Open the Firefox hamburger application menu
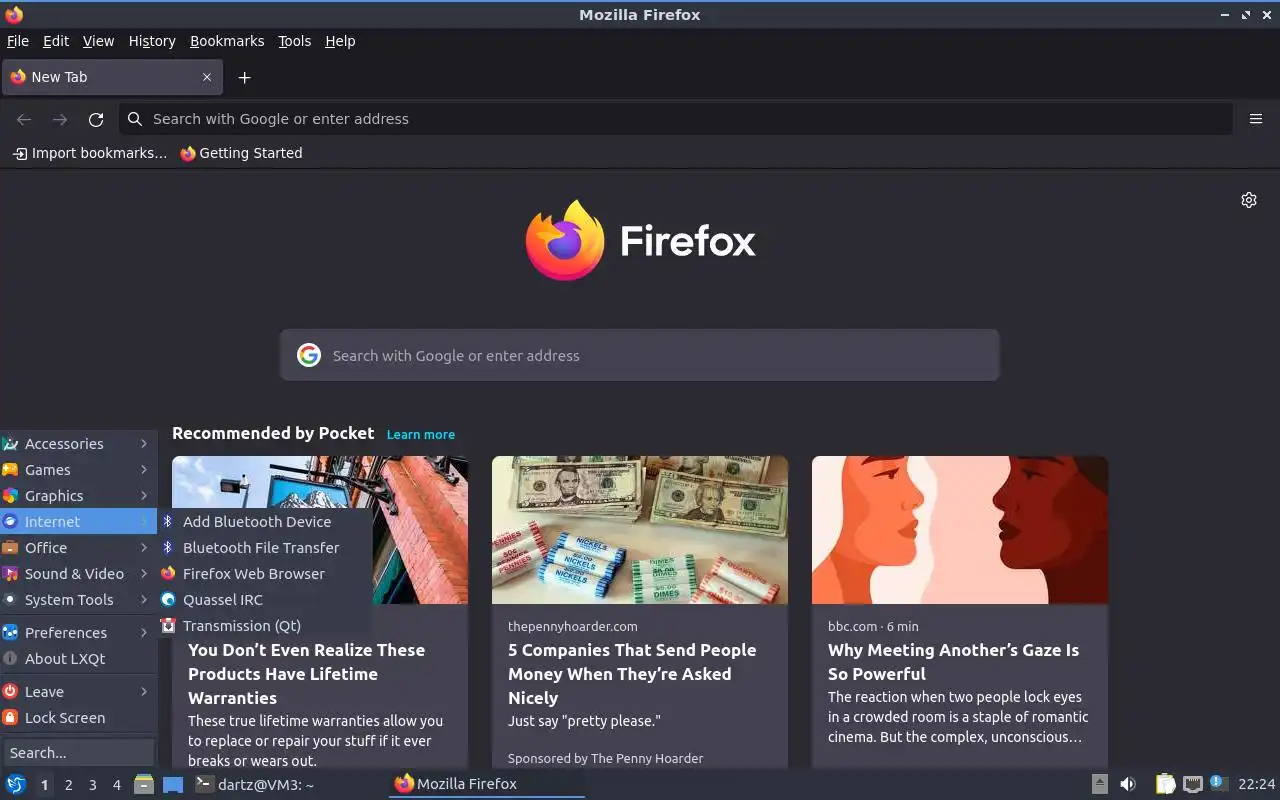This screenshot has height=800, width=1280. pyautogui.click(x=1256, y=119)
